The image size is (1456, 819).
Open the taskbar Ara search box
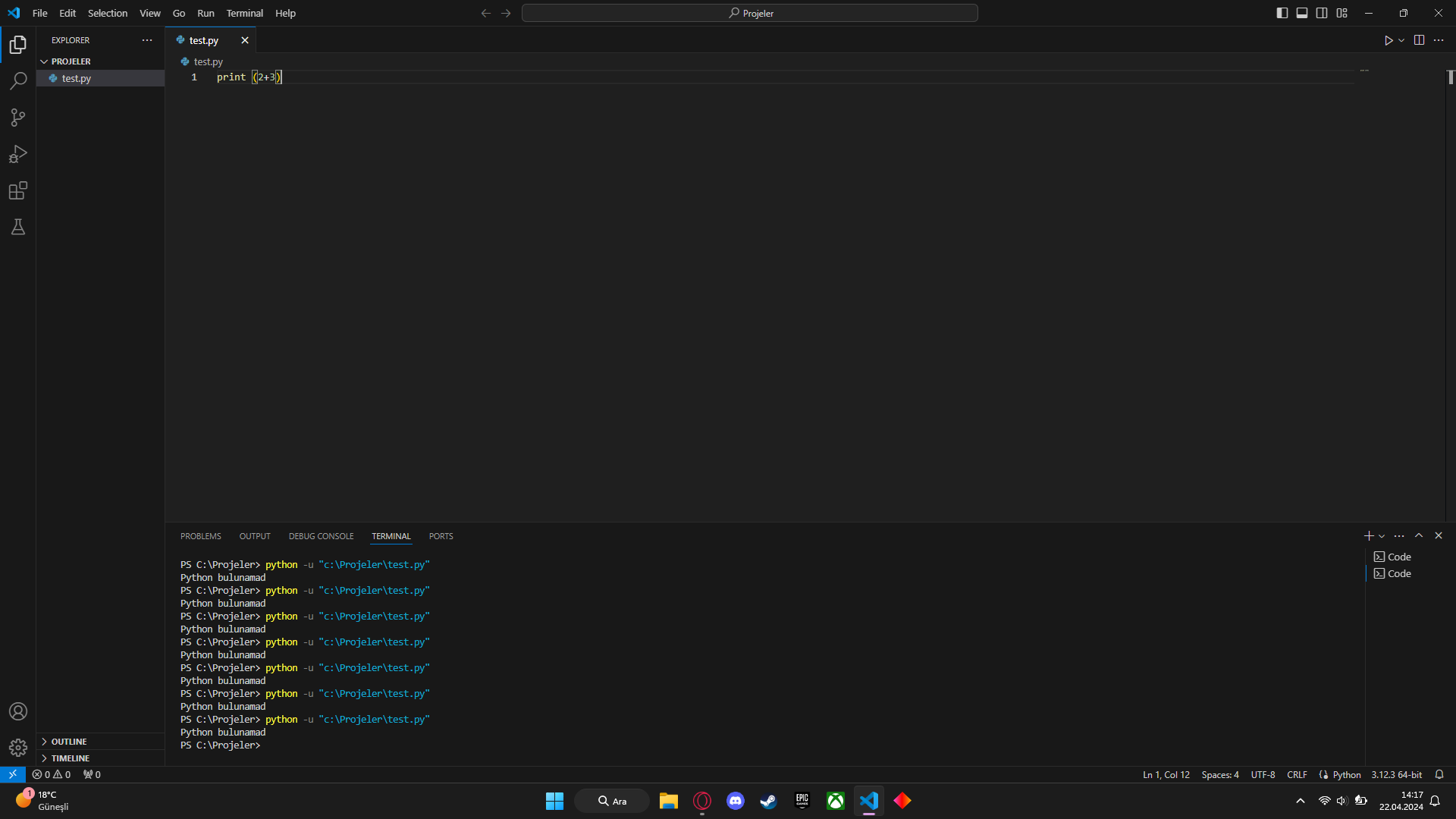tap(612, 801)
